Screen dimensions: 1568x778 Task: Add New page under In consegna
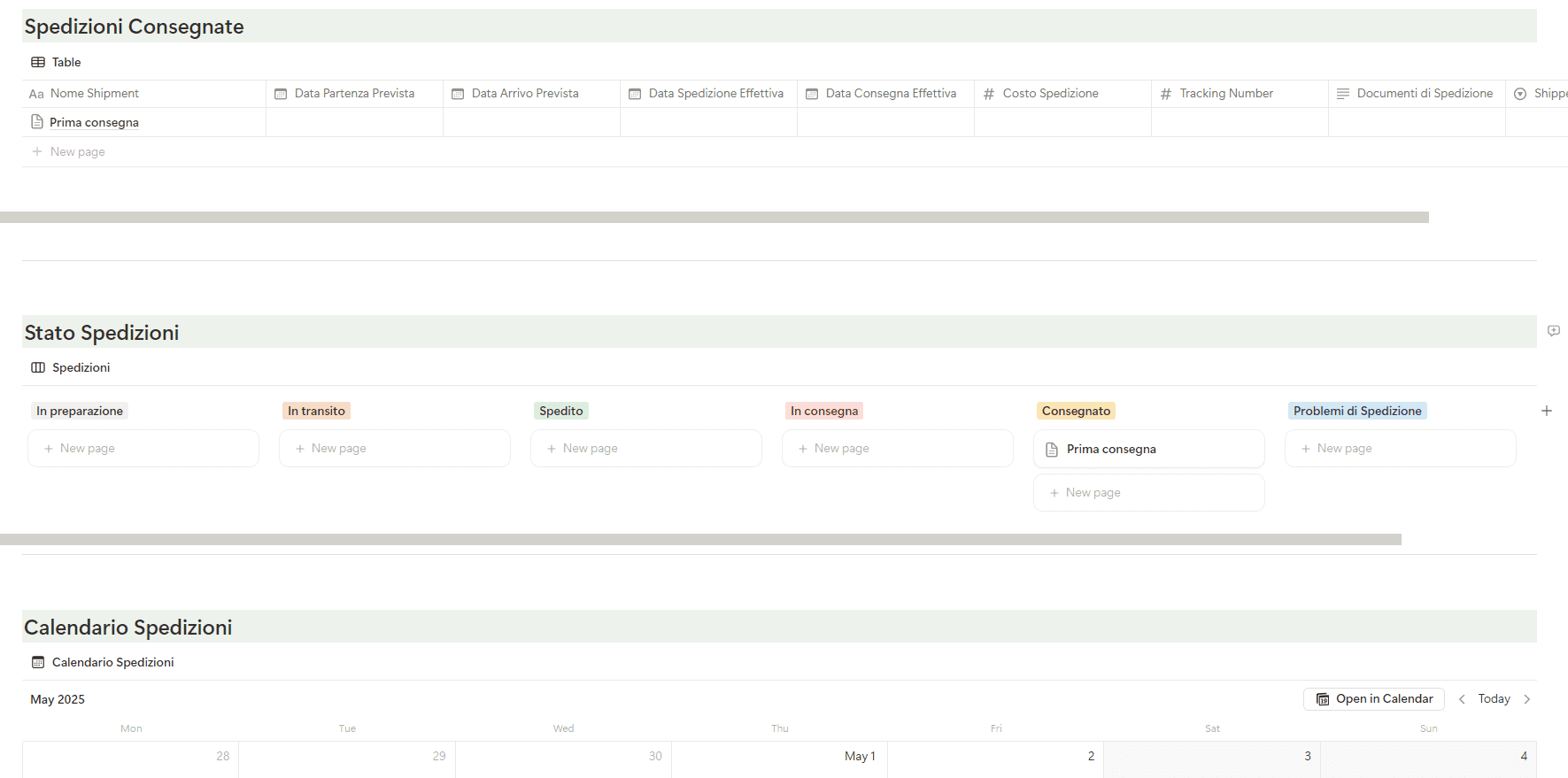tap(898, 449)
